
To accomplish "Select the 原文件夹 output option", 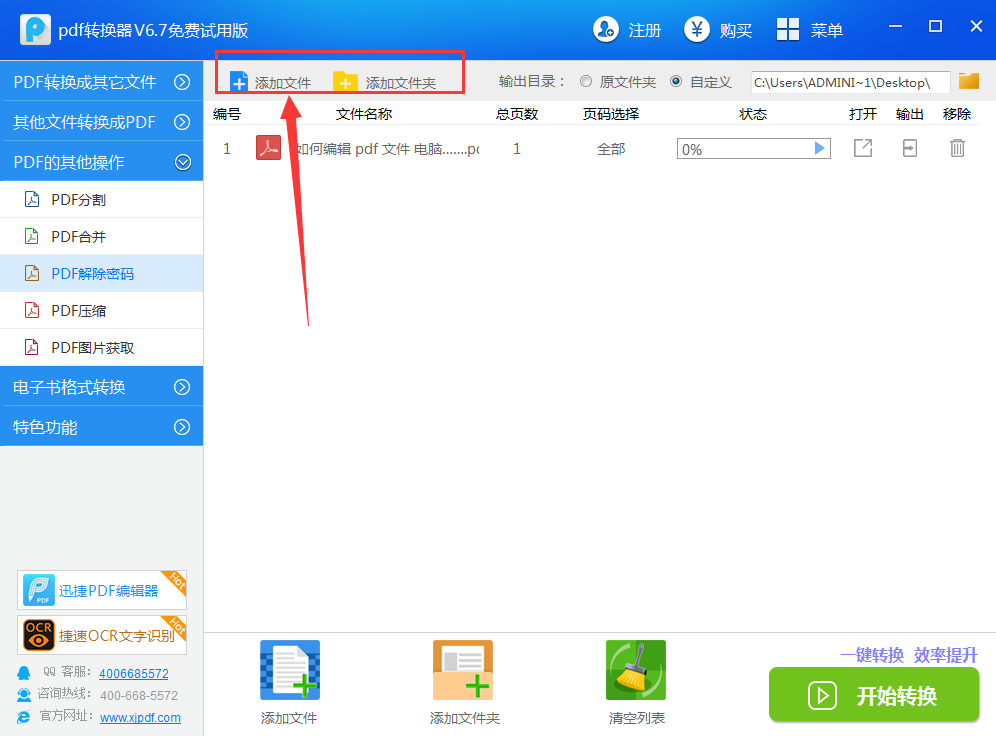I will tap(589, 82).
